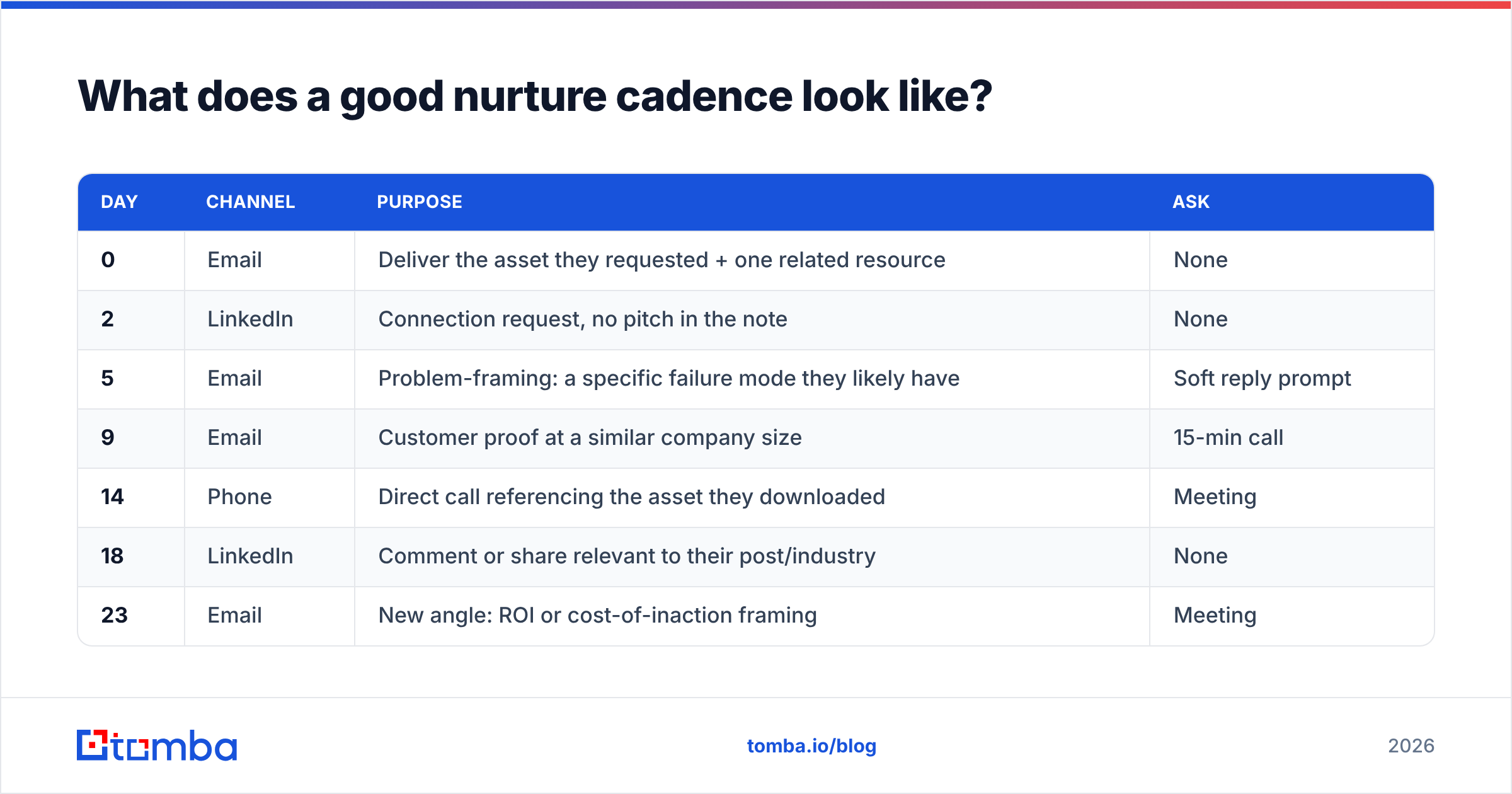Click 'Connection request, no pitch in the note'

click(583, 319)
